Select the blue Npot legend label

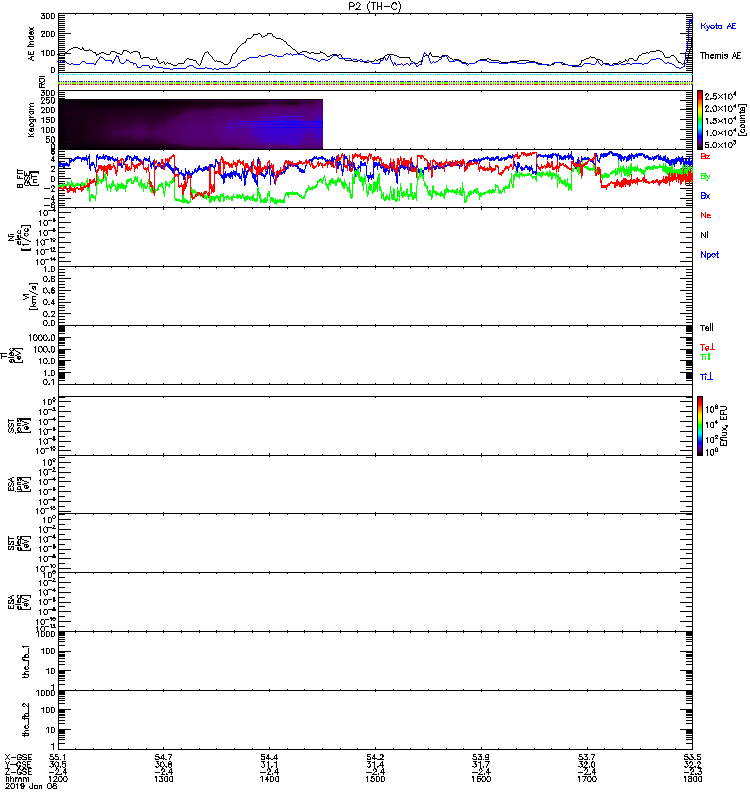tap(709, 255)
